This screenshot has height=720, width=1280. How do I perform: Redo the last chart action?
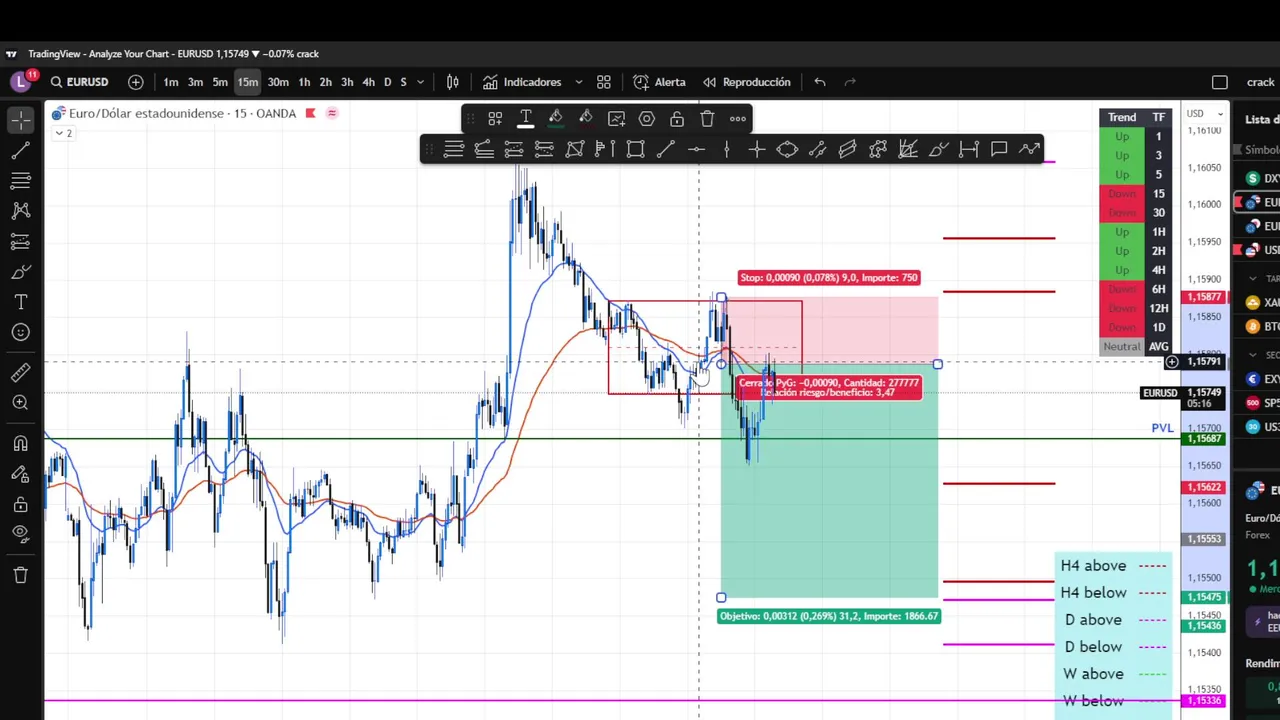[x=851, y=82]
